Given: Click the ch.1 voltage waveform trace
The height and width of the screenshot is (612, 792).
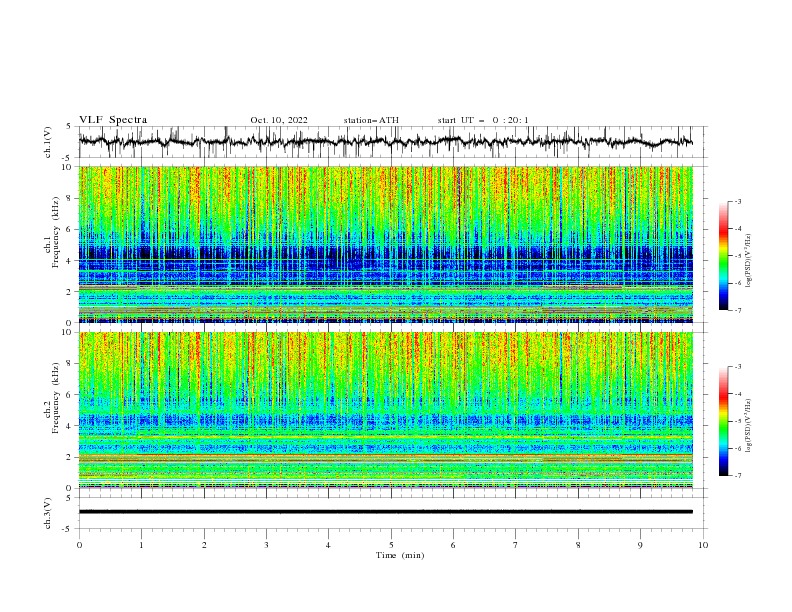Looking at the screenshot, I should tap(385, 141).
